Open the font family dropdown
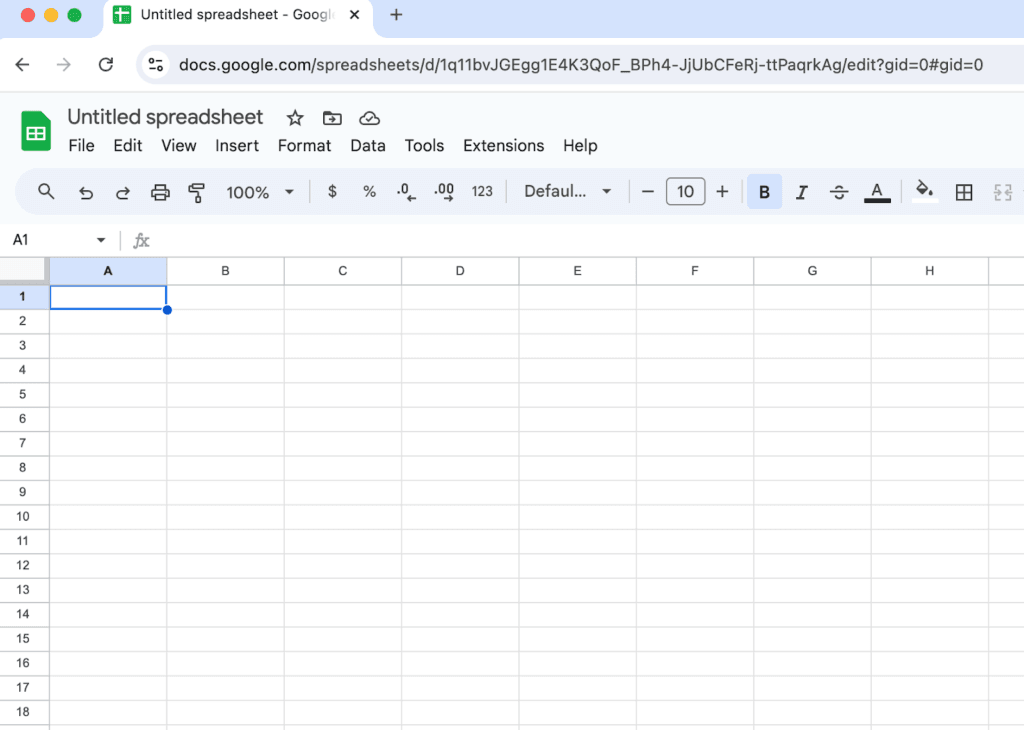The width and height of the screenshot is (1024, 730). tap(567, 191)
